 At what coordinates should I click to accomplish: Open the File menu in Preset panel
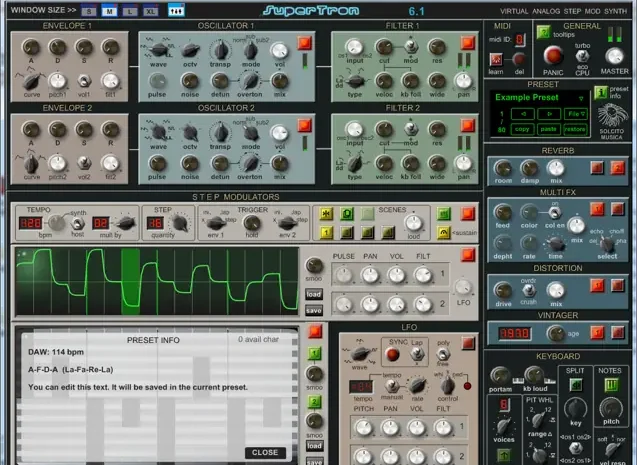tap(577, 113)
